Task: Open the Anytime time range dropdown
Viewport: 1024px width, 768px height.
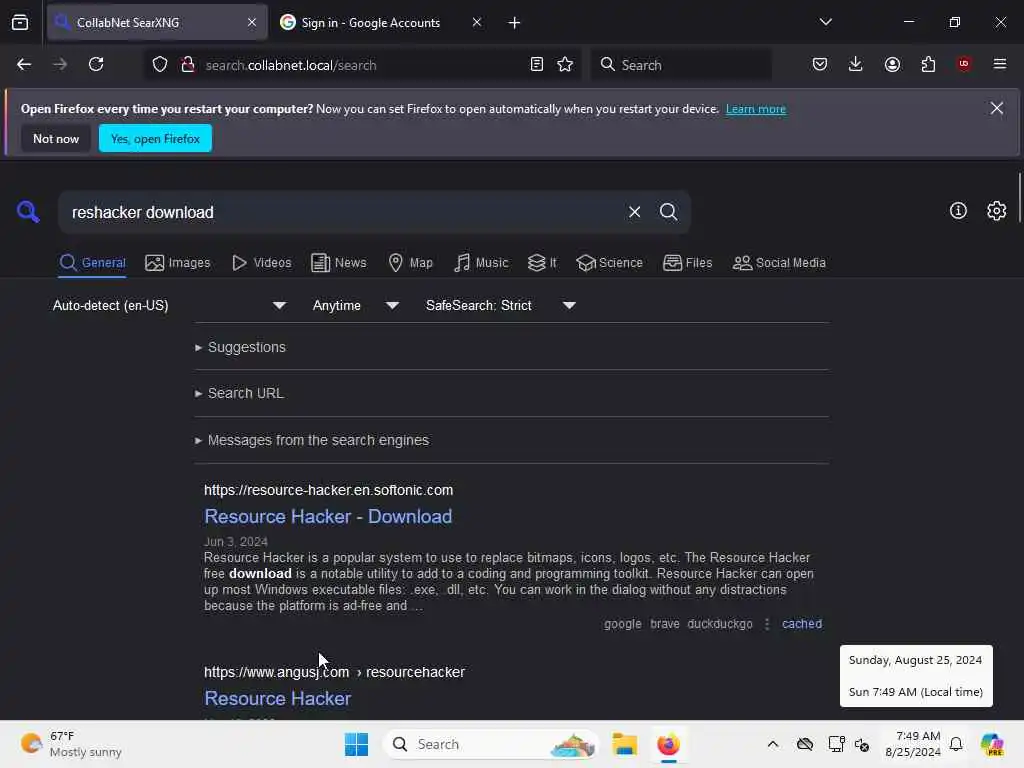Action: click(356, 306)
